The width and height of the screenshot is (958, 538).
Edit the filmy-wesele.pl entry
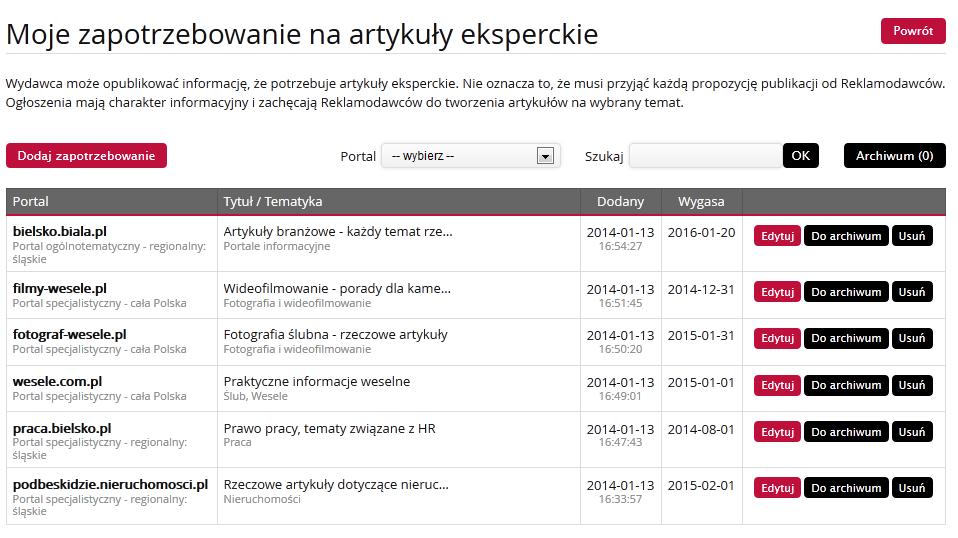click(x=777, y=292)
